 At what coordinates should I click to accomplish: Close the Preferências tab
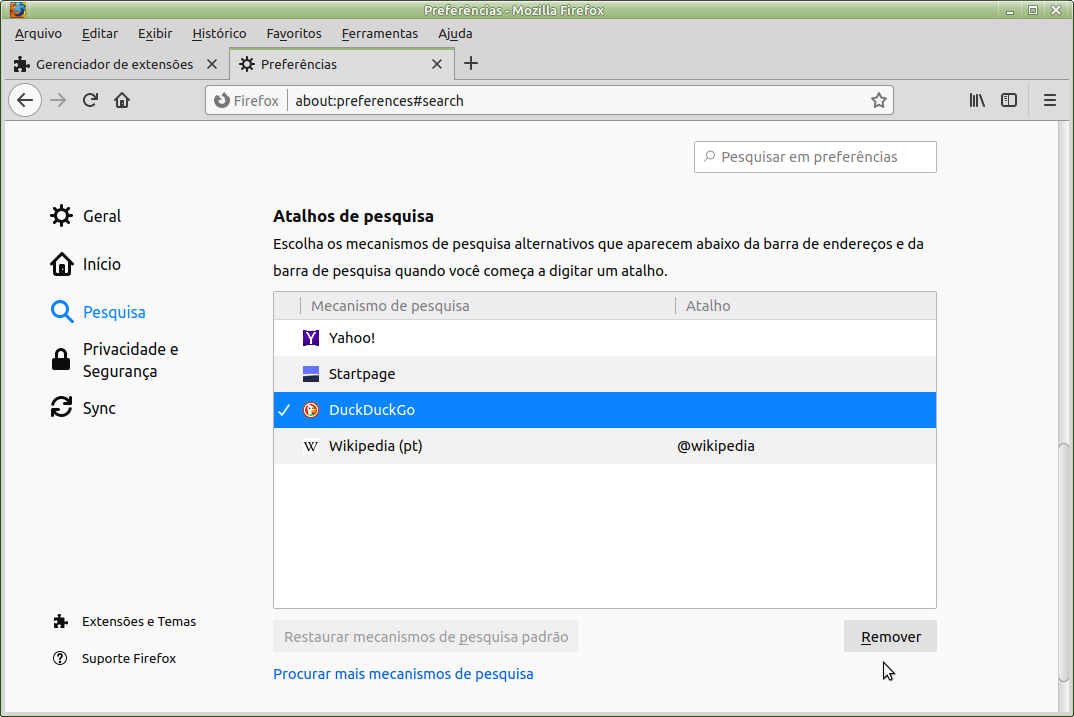[437, 64]
